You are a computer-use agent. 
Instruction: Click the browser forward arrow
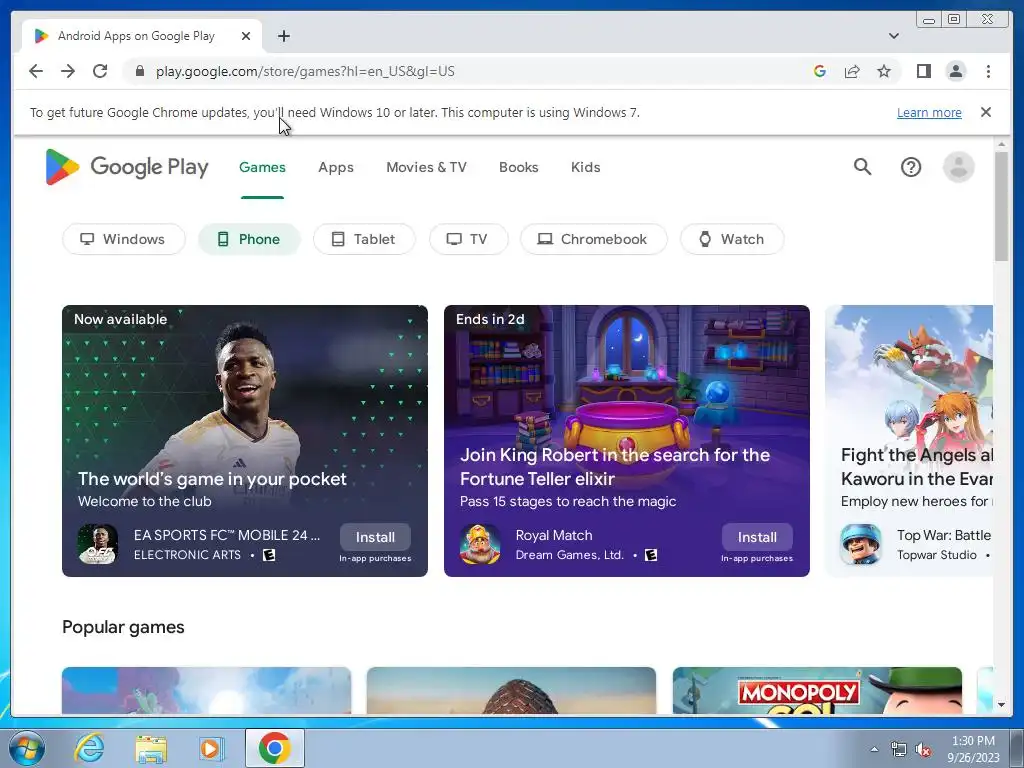click(68, 71)
